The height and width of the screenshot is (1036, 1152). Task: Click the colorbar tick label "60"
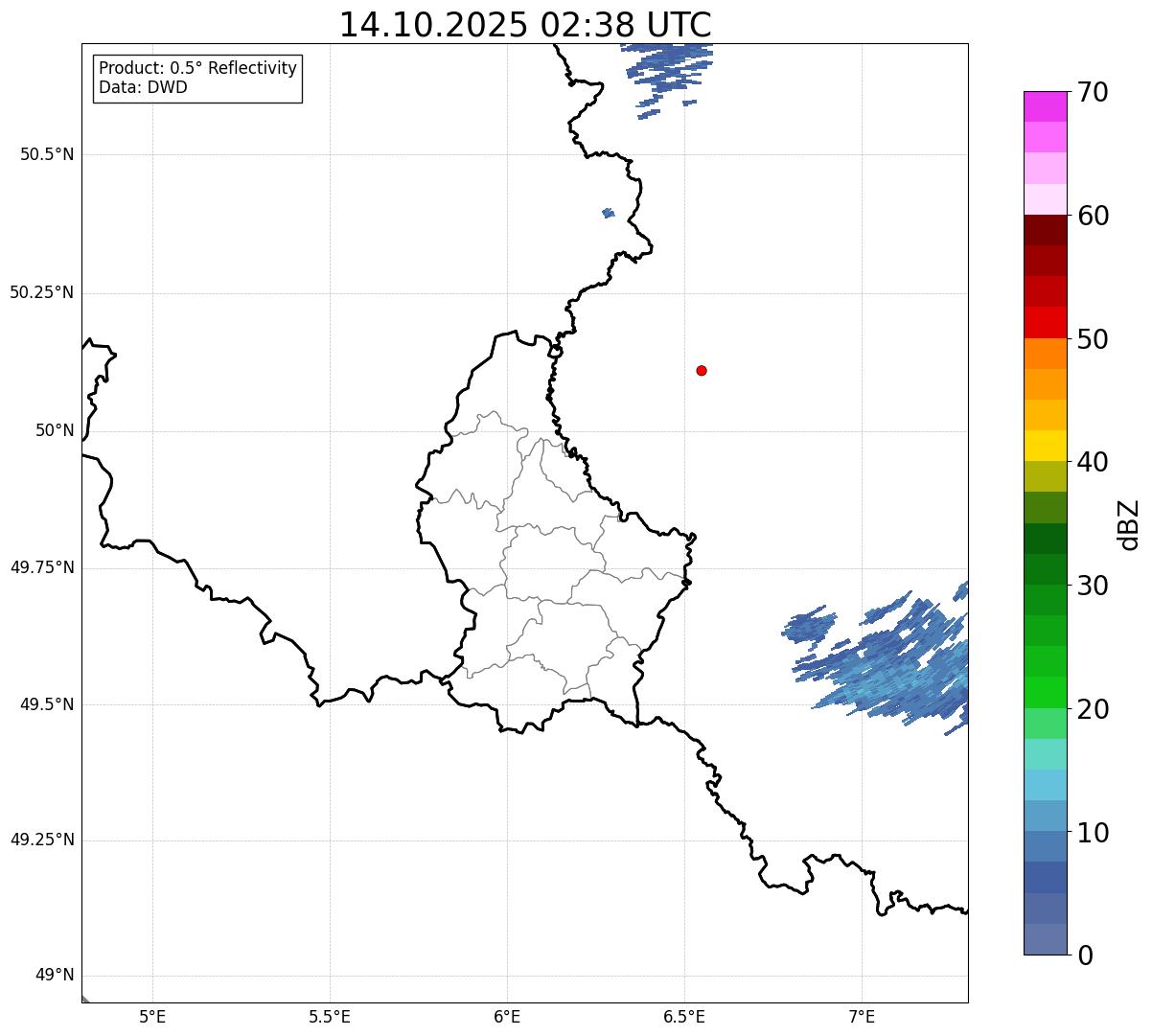tap(1092, 216)
